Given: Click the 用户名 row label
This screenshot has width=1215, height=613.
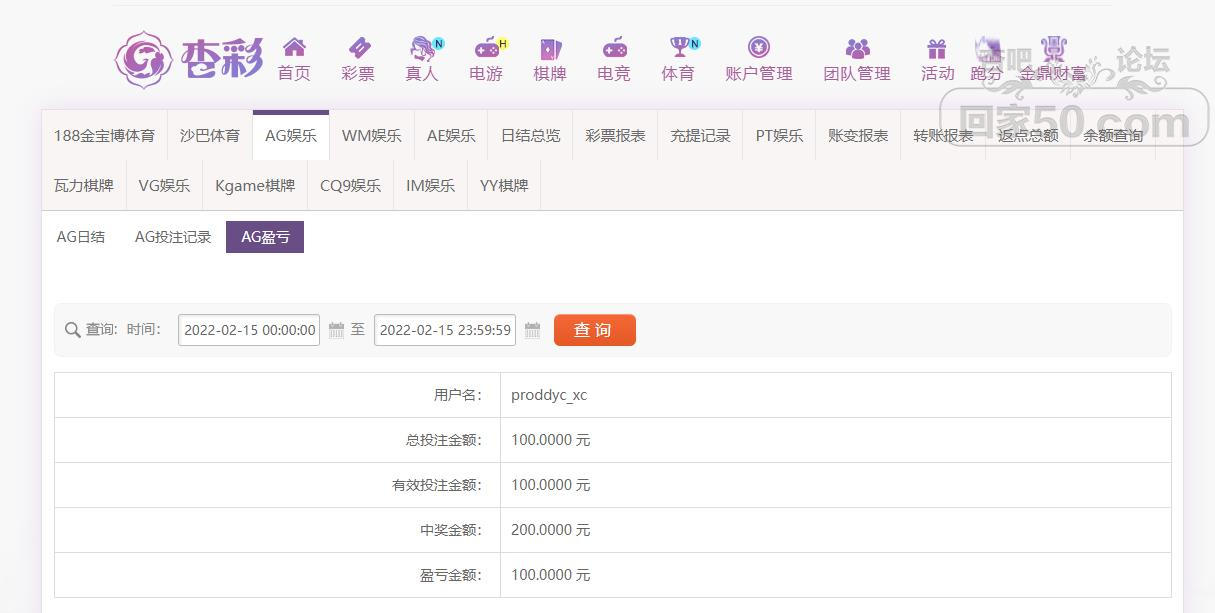Looking at the screenshot, I should (458, 395).
